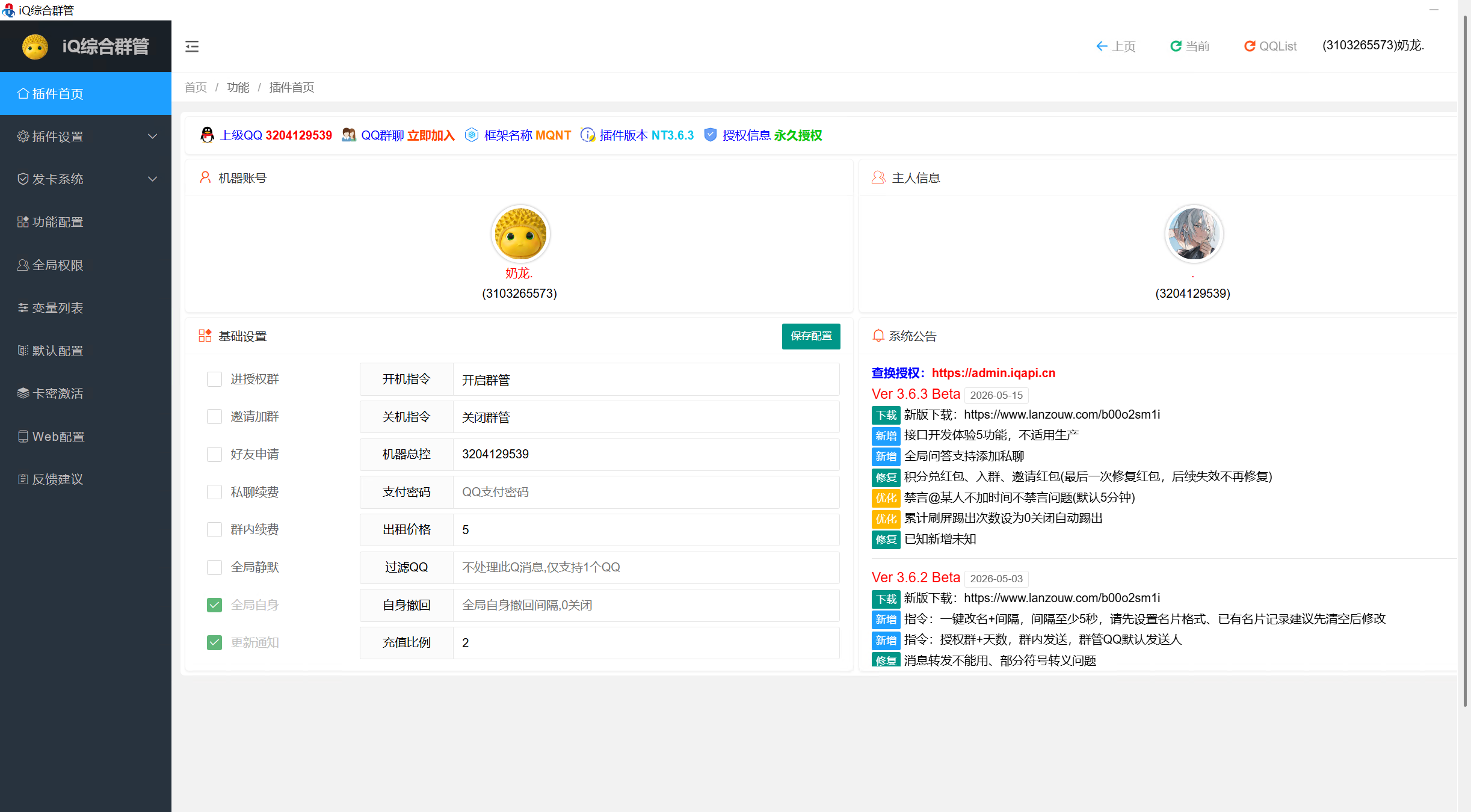Click the shield icon beside 授权信息

coord(711,135)
